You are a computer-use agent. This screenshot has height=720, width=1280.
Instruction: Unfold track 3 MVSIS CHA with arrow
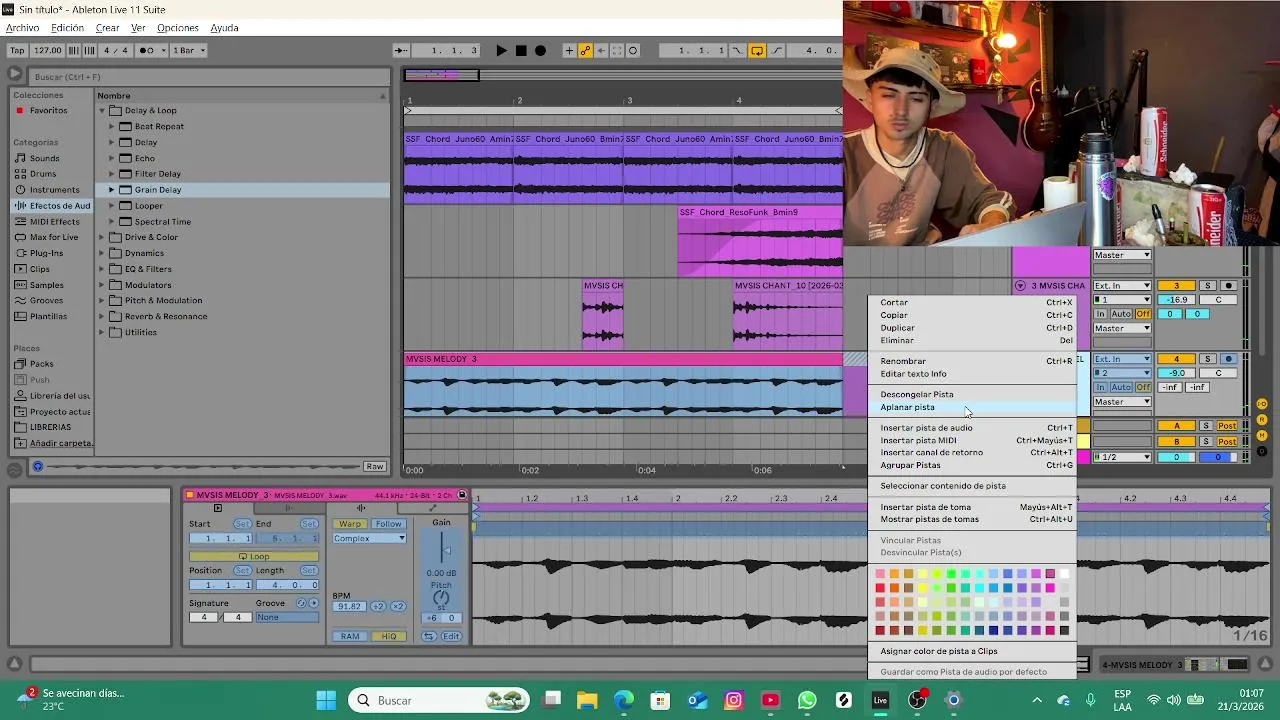[1020, 286]
